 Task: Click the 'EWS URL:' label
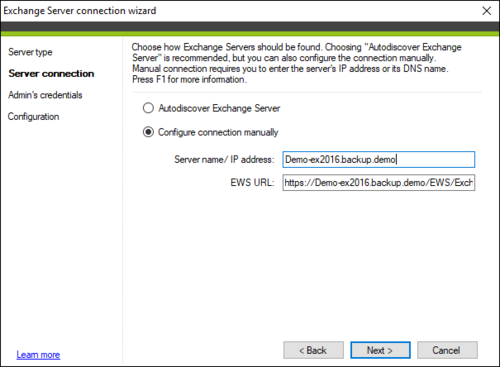pyautogui.click(x=252, y=183)
